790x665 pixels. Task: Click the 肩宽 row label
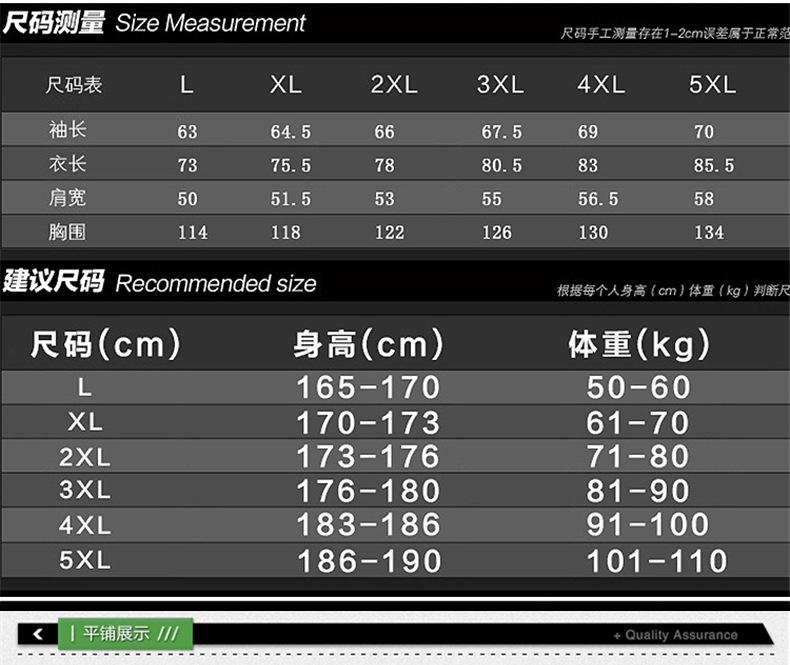click(x=67, y=198)
